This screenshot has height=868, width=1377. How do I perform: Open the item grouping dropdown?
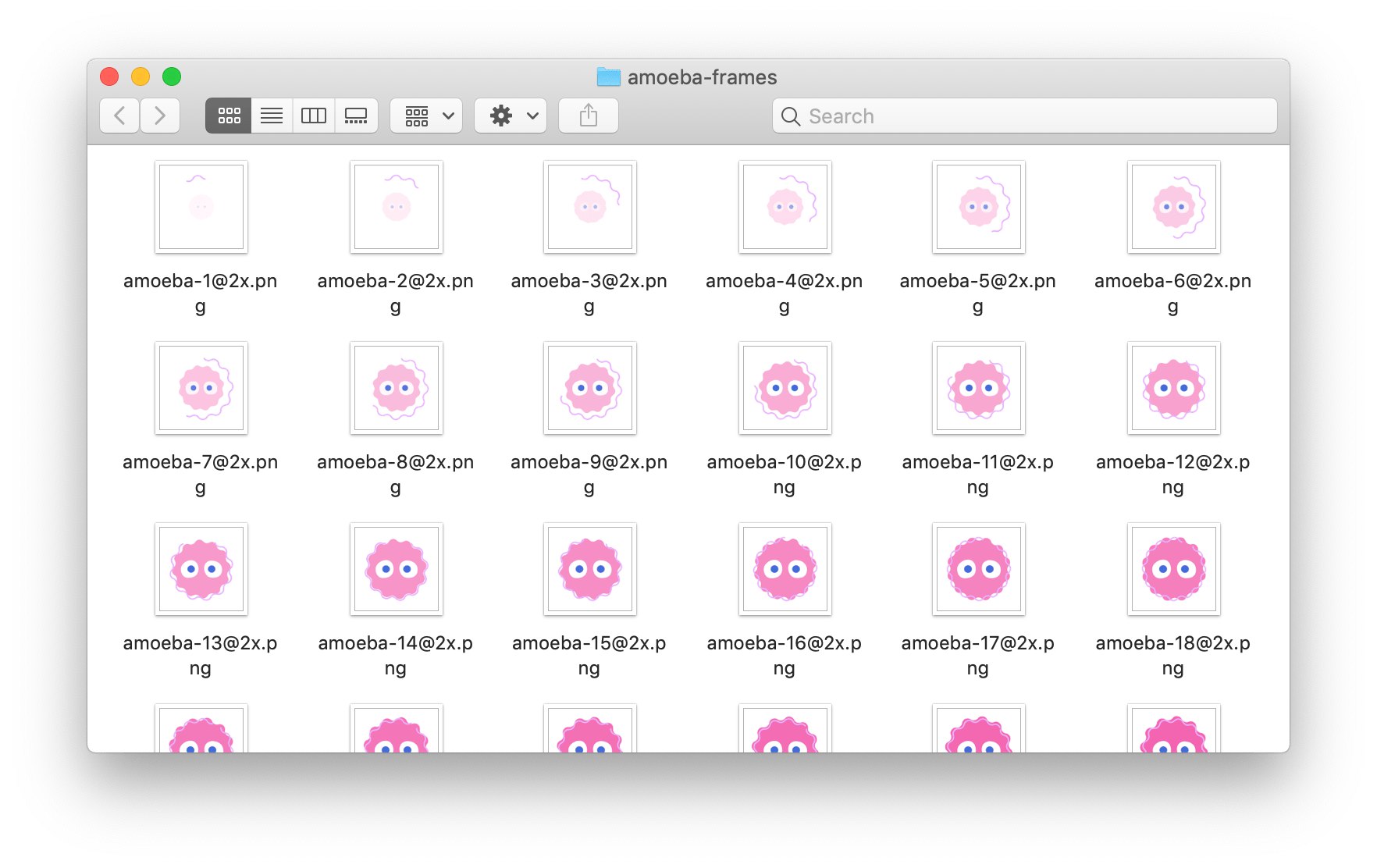(426, 116)
